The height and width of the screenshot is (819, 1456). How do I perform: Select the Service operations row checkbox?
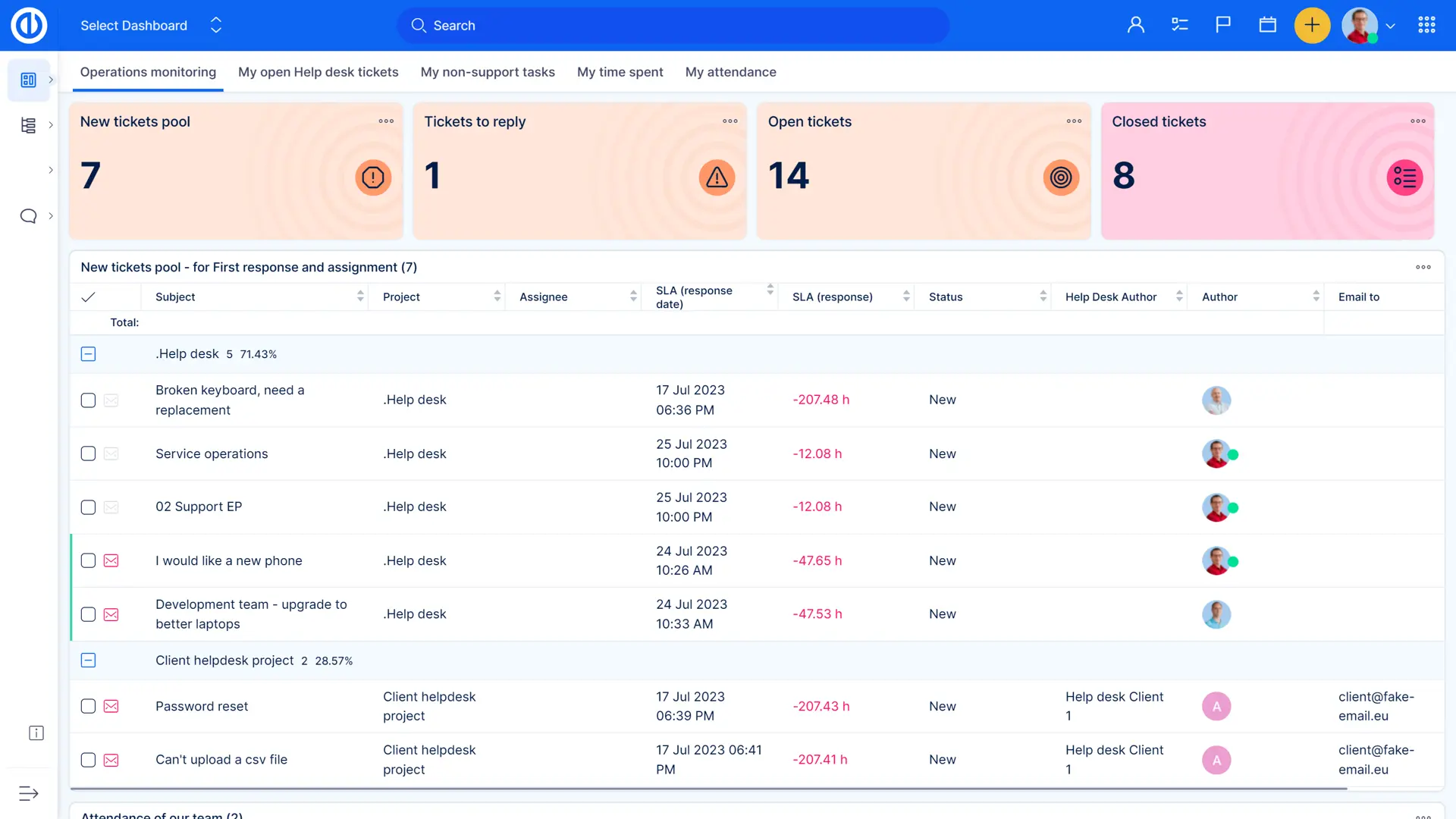(x=88, y=453)
